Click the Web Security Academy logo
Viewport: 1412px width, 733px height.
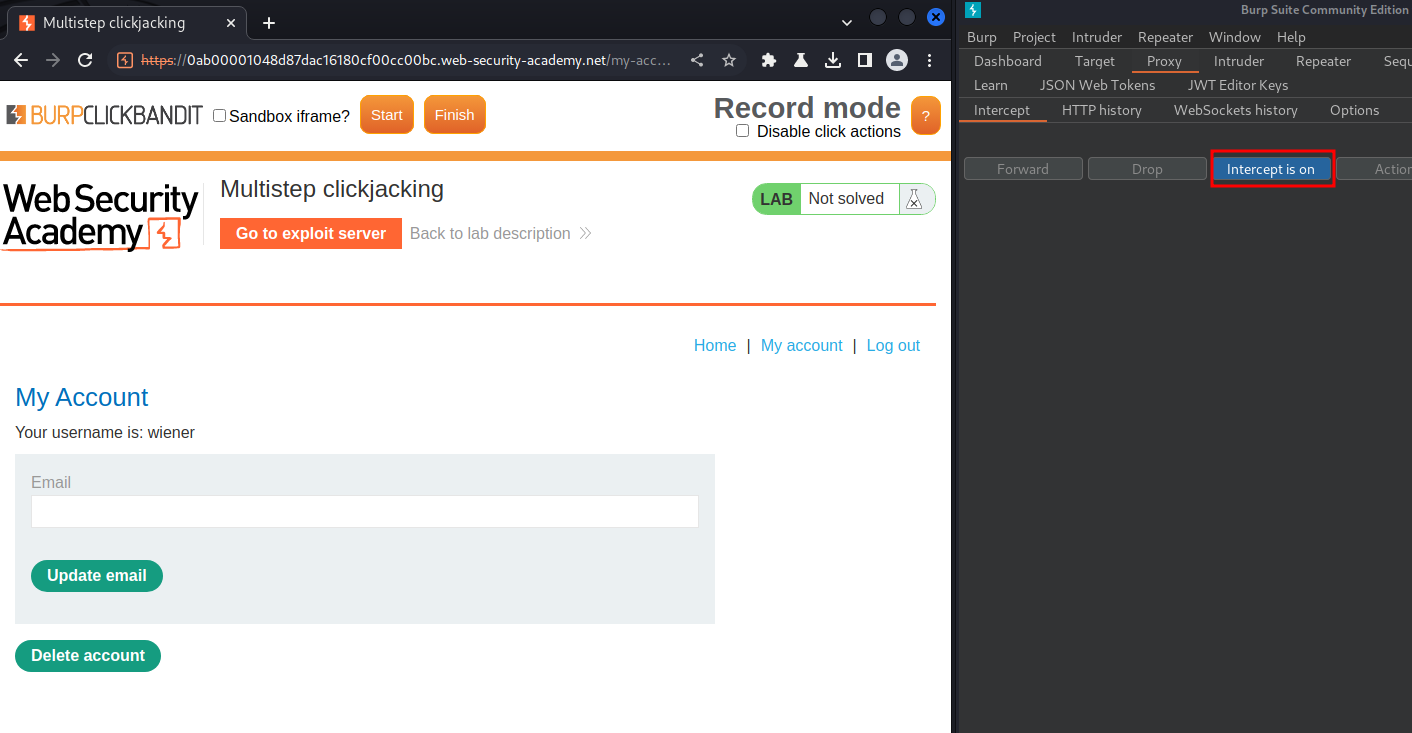(x=100, y=217)
